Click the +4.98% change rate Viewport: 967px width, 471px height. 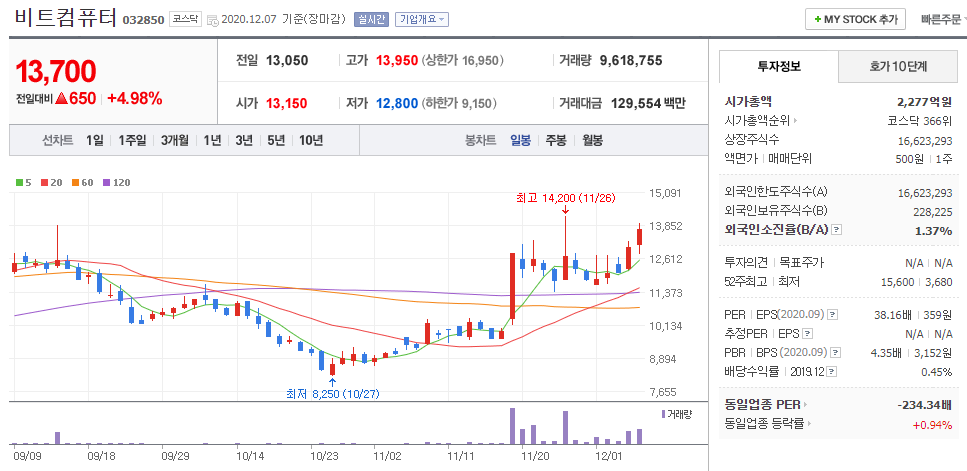134,98
